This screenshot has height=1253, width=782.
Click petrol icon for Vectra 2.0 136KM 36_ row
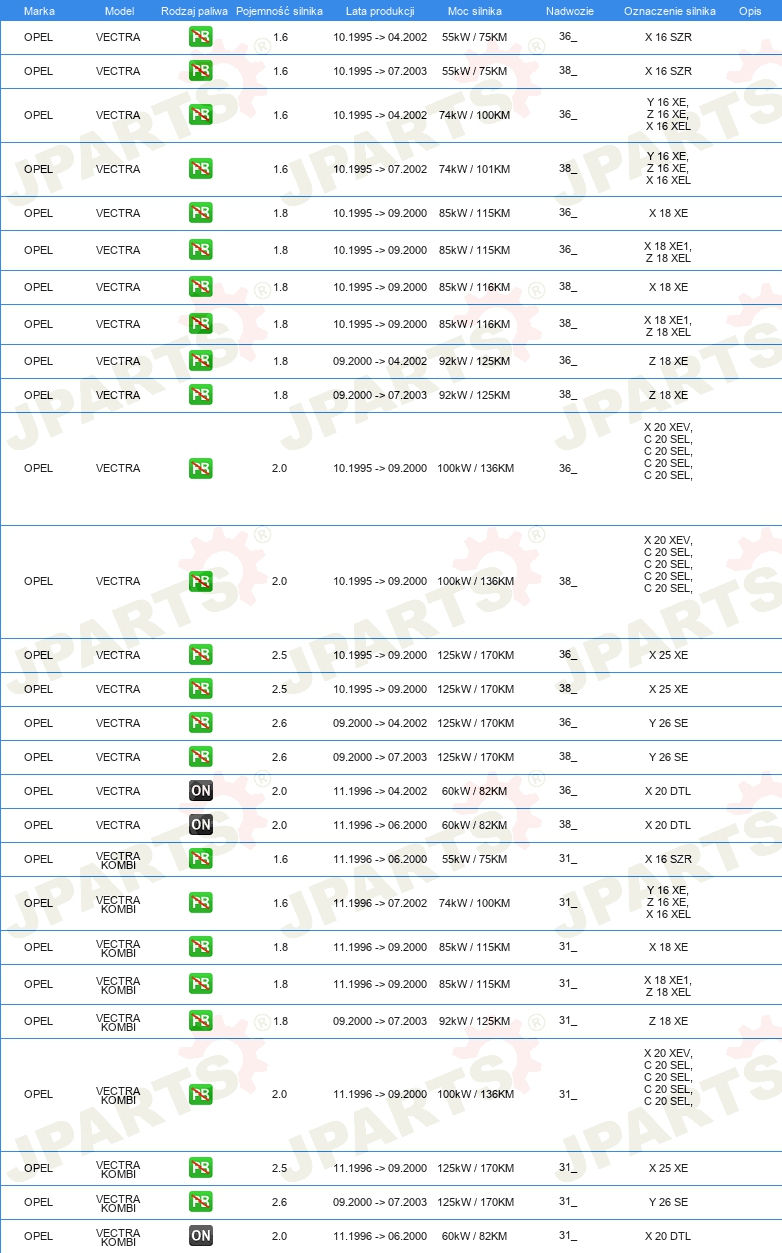(x=200, y=468)
